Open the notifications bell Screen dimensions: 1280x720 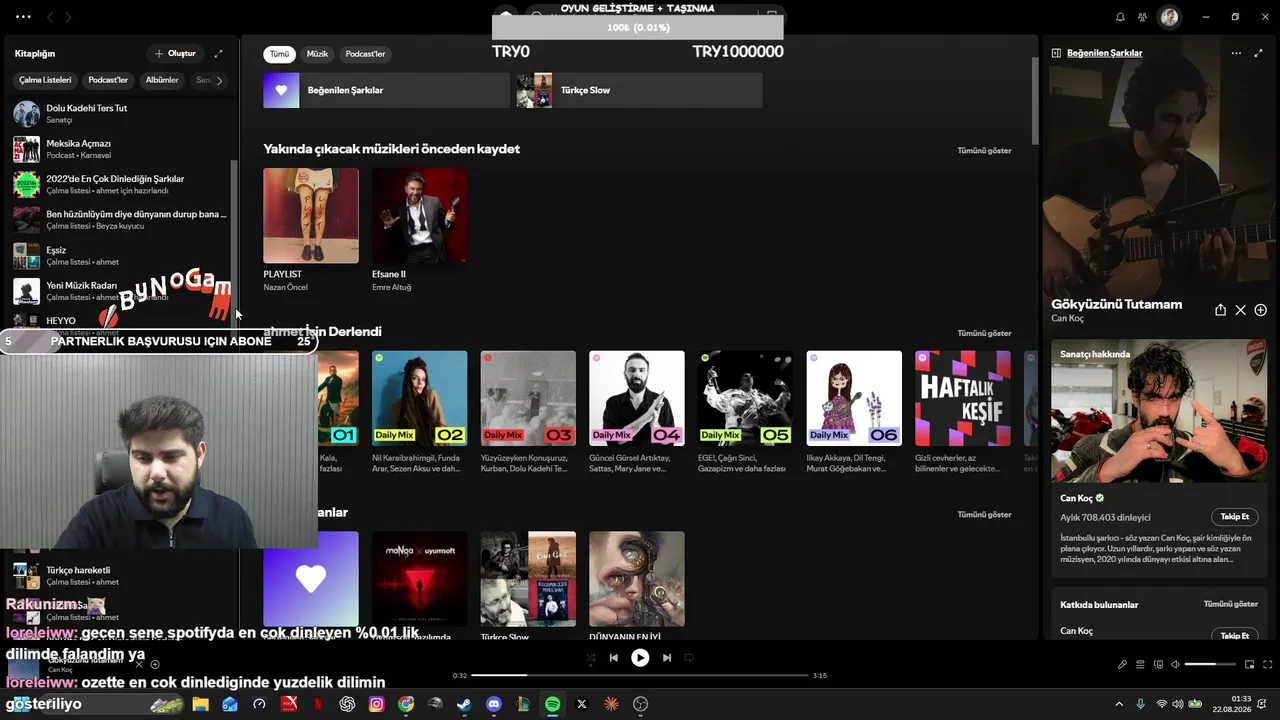tap(1120, 17)
